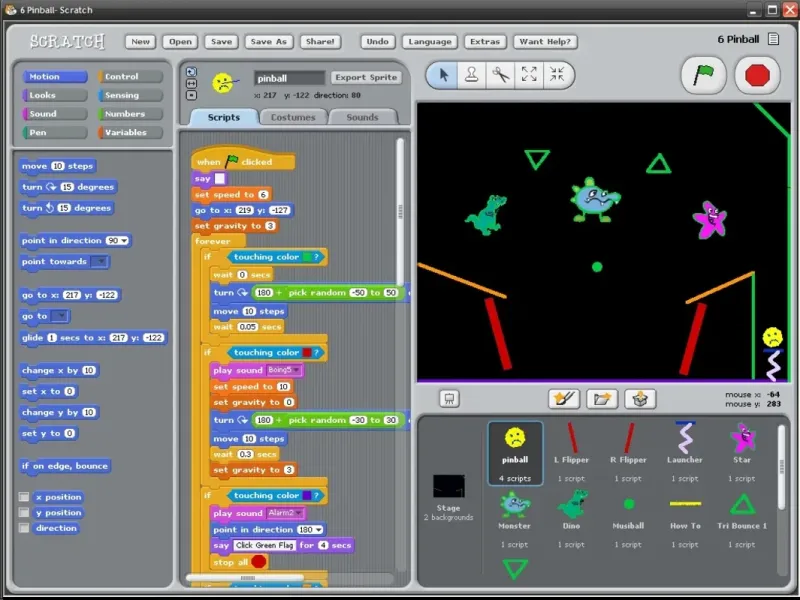Open the Control blocks category
800x600 pixels.
tap(131, 77)
